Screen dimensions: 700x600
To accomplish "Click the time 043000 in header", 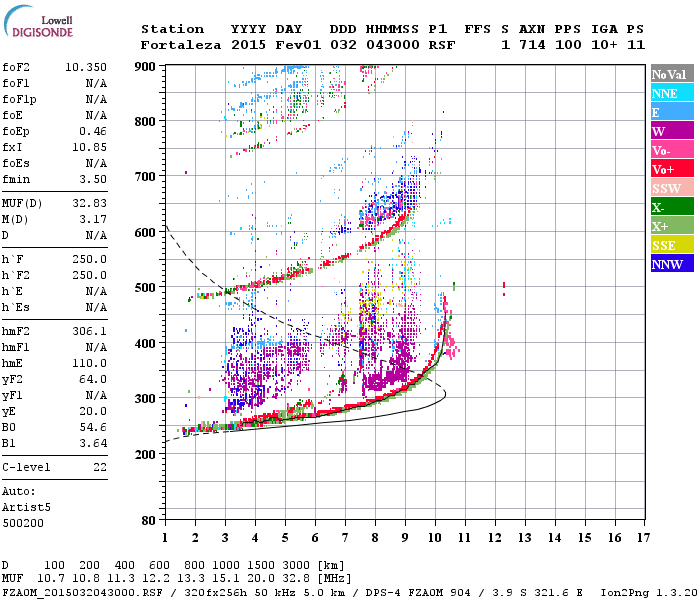I will (393, 45).
